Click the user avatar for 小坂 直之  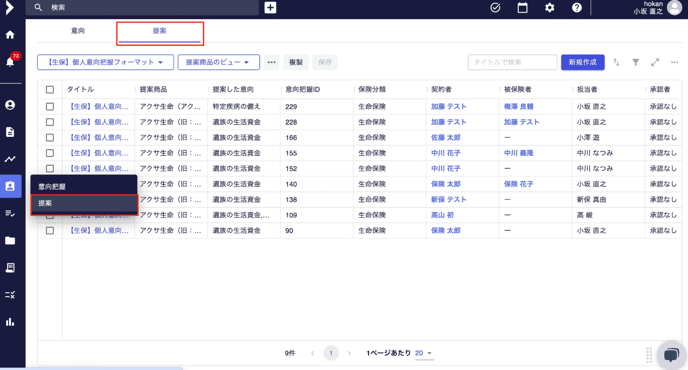pos(675,7)
